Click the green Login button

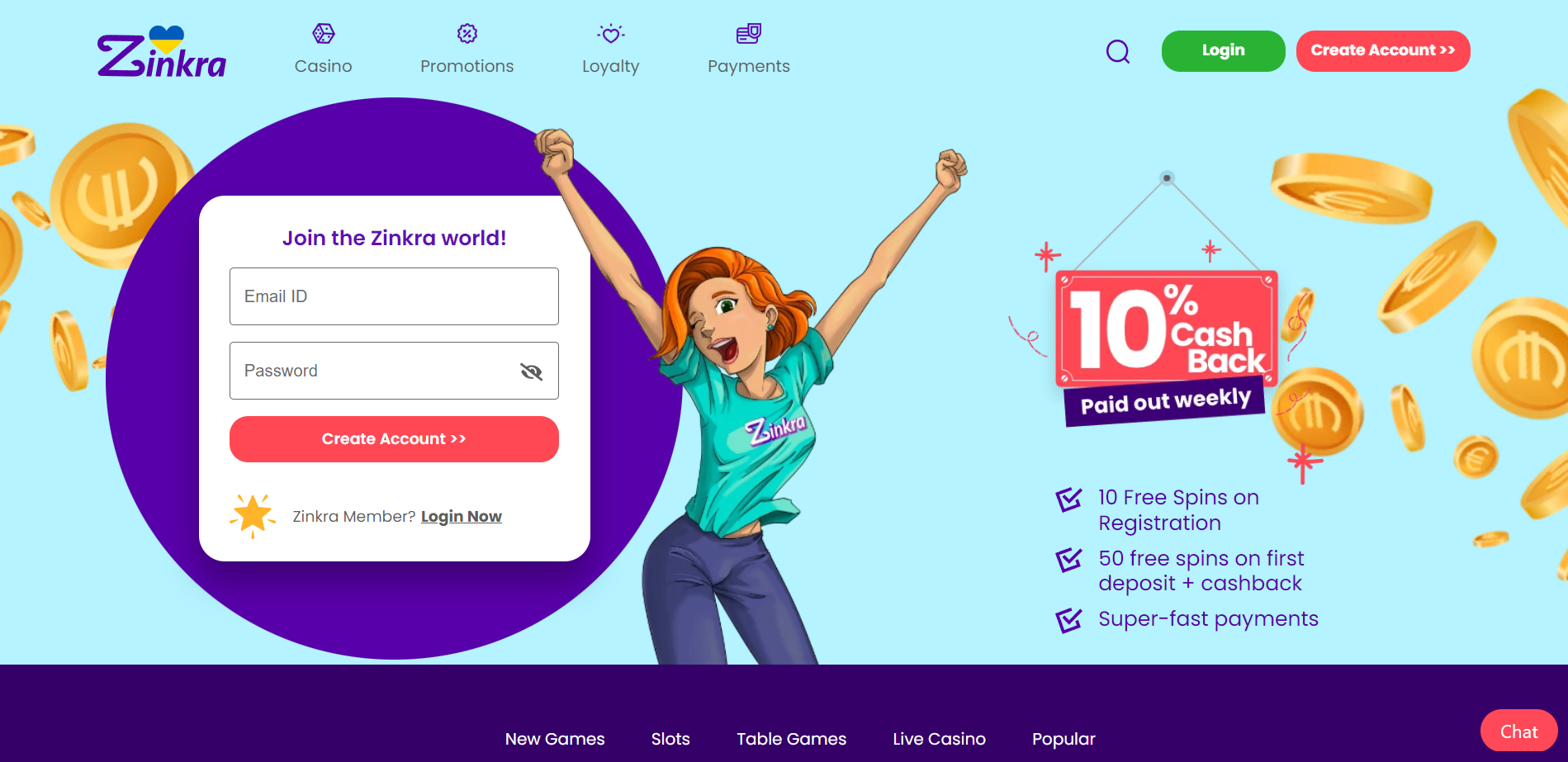pyautogui.click(x=1224, y=51)
